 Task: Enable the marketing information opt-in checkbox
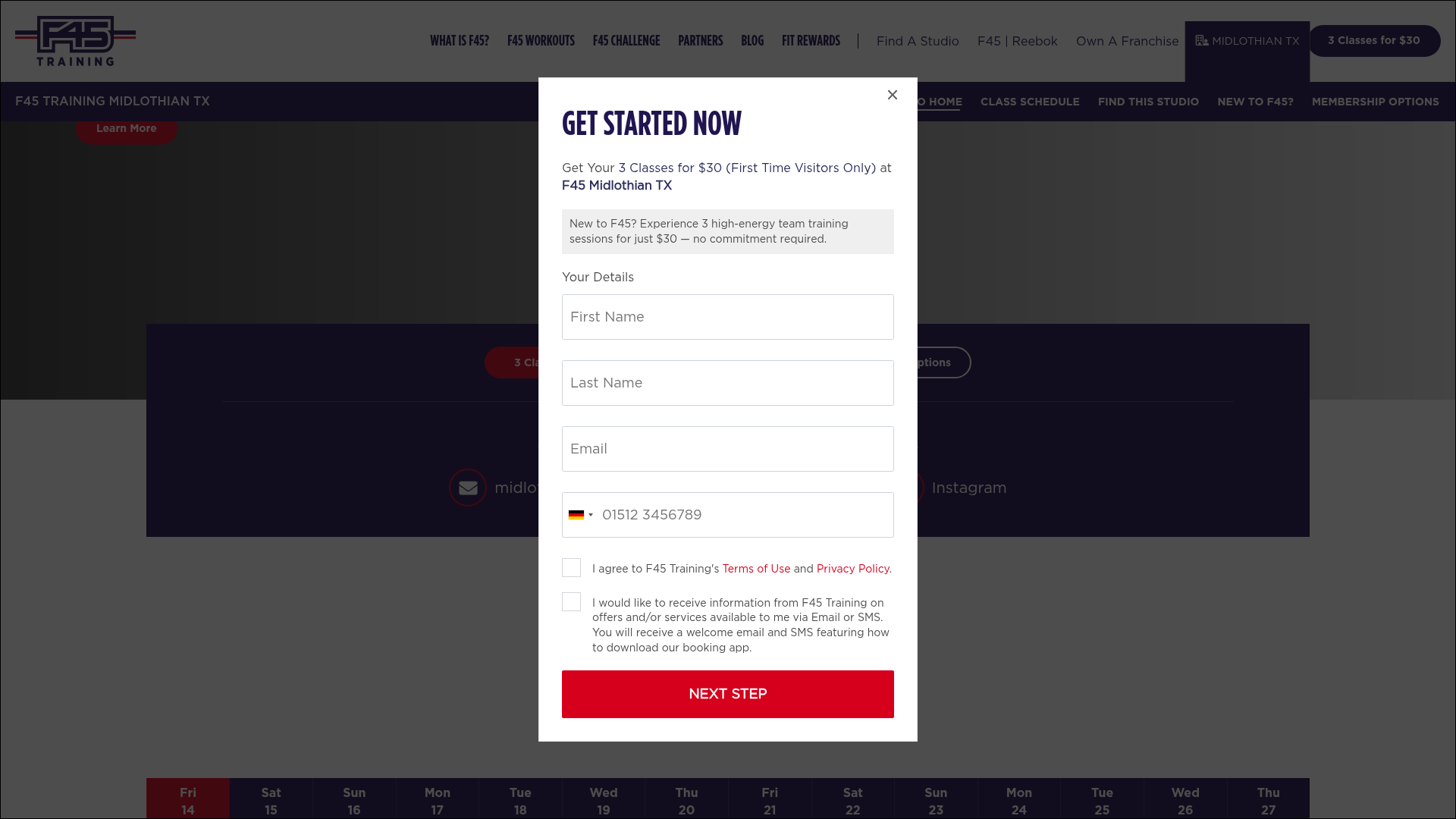pyautogui.click(x=571, y=602)
